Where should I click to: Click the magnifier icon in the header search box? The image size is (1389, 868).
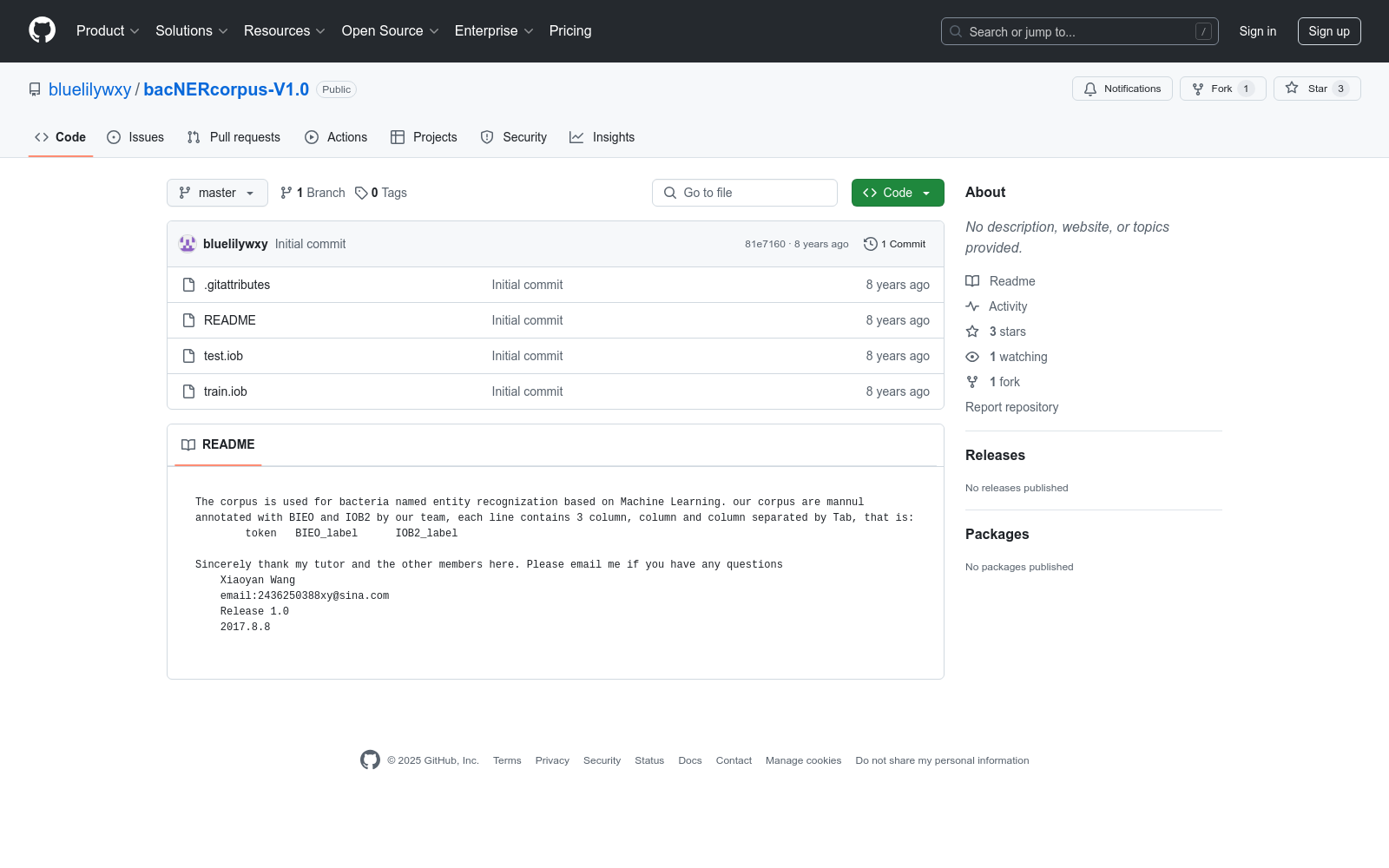956,31
